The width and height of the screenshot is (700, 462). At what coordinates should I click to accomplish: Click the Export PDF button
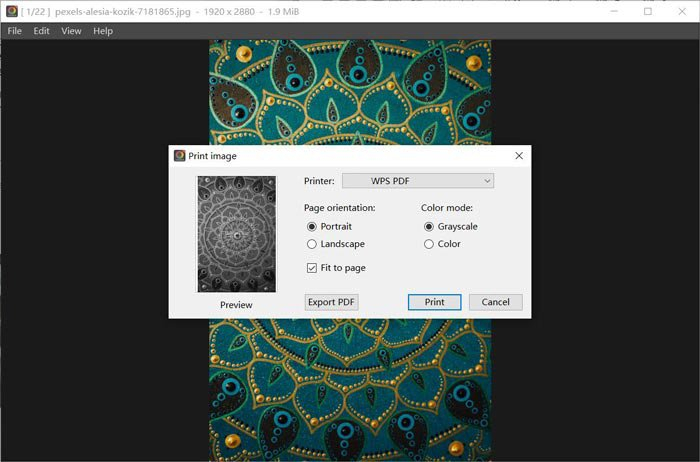[x=331, y=302]
